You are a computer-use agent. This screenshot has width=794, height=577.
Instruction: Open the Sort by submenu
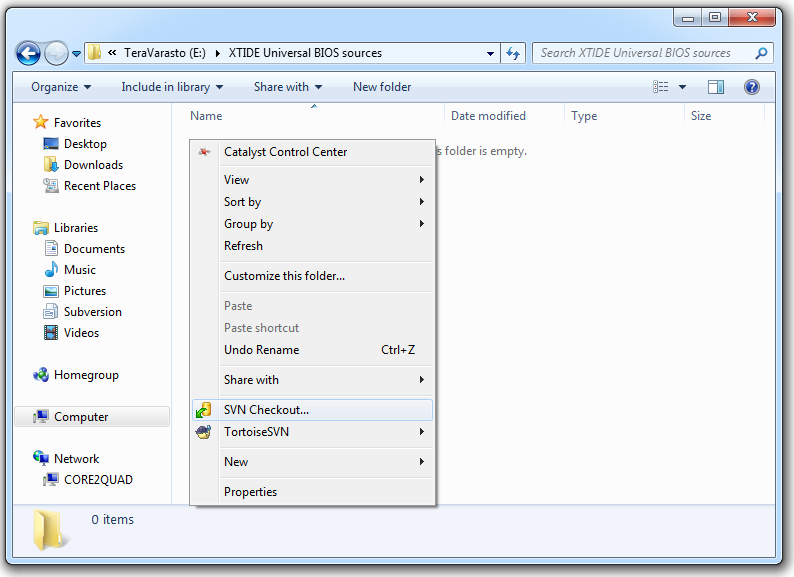[313, 202]
